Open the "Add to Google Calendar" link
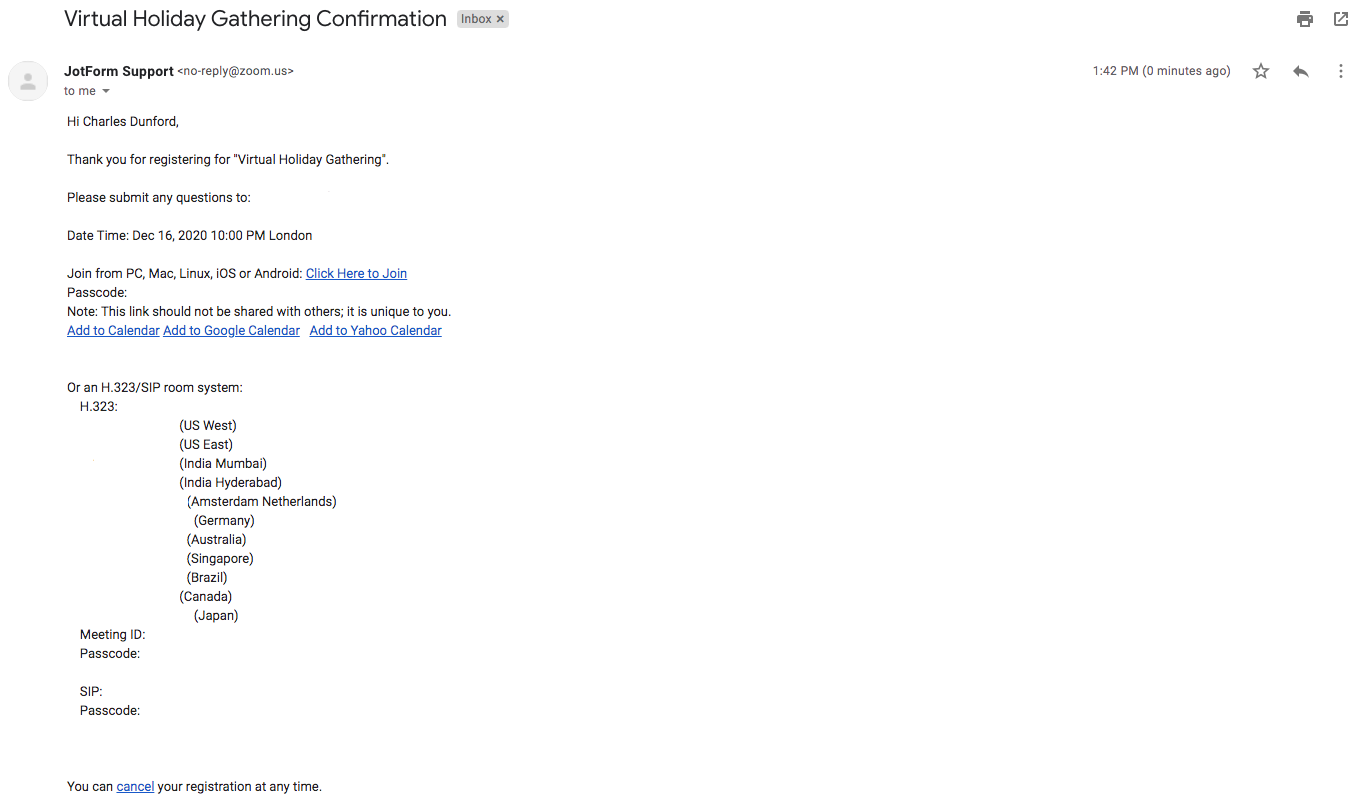This screenshot has width=1361, height=806. 231,331
